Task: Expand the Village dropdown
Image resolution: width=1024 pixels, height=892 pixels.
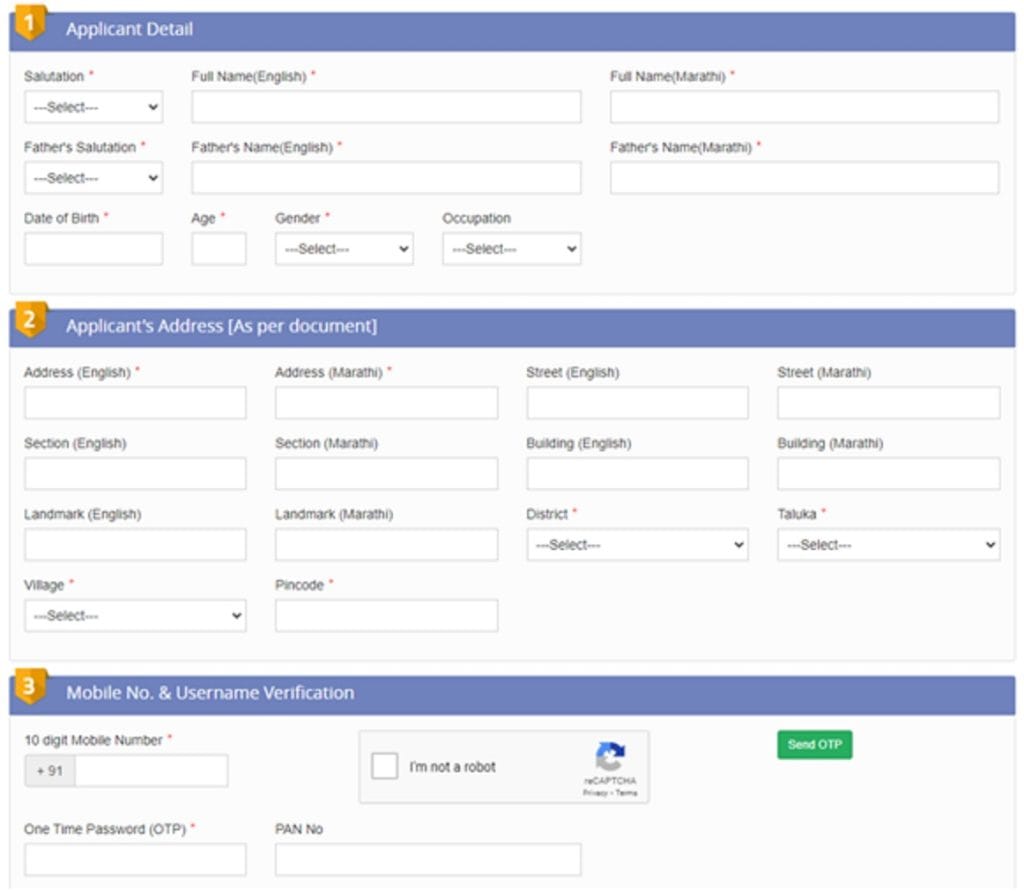Action: (135, 616)
